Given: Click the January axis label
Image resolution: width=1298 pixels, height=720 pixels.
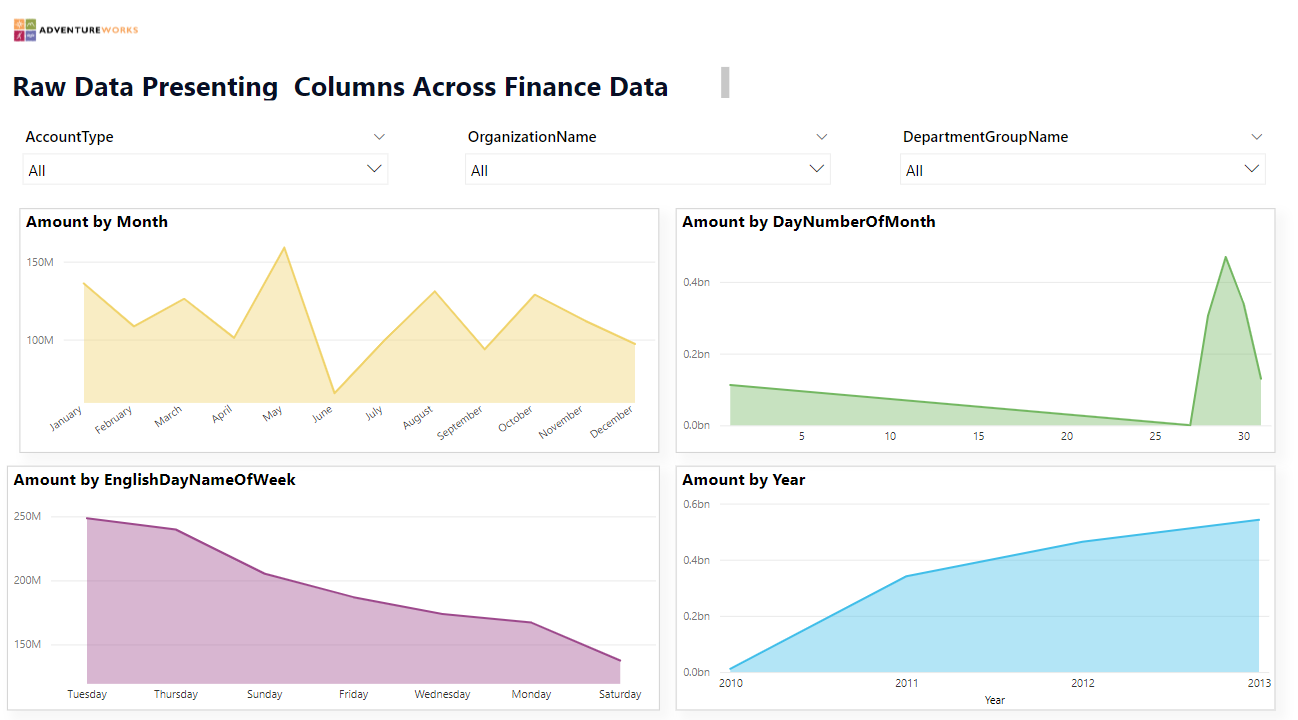Looking at the screenshot, I should (x=64, y=414).
